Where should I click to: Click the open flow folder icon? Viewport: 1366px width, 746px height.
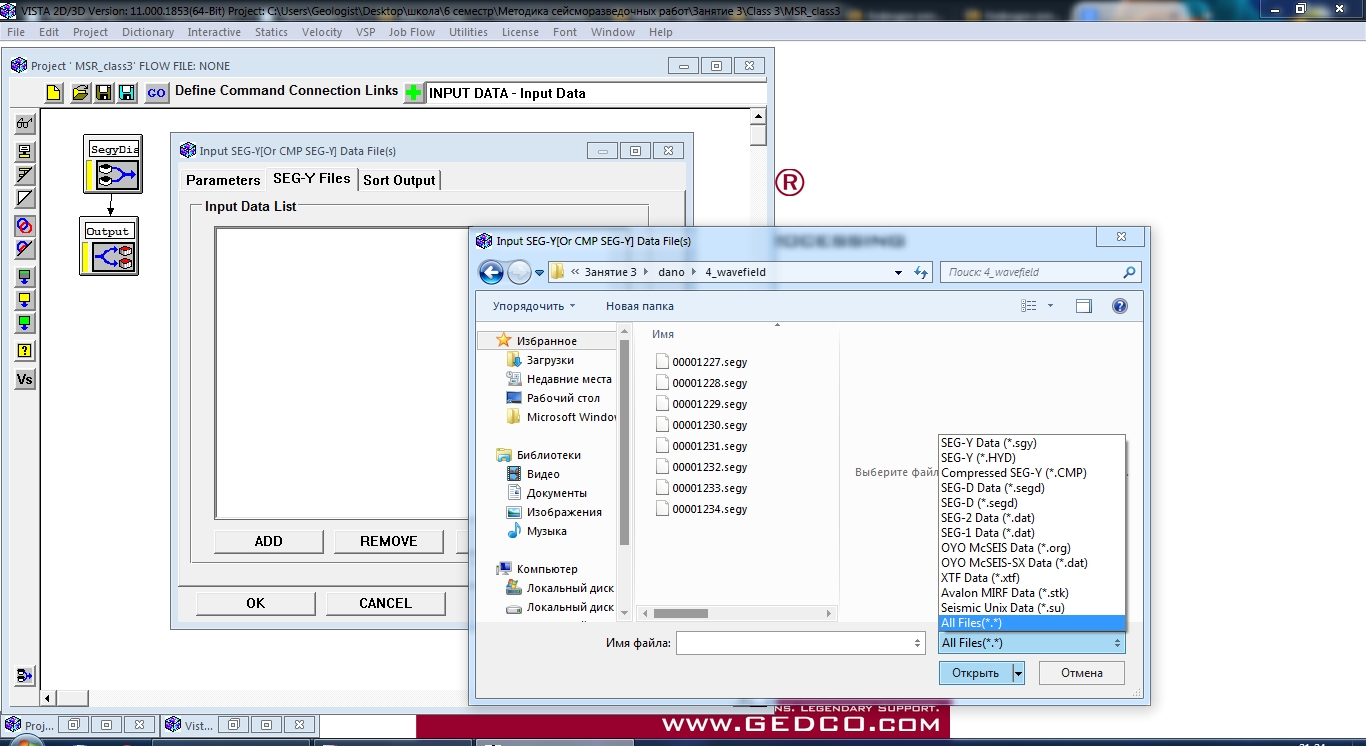tap(80, 93)
